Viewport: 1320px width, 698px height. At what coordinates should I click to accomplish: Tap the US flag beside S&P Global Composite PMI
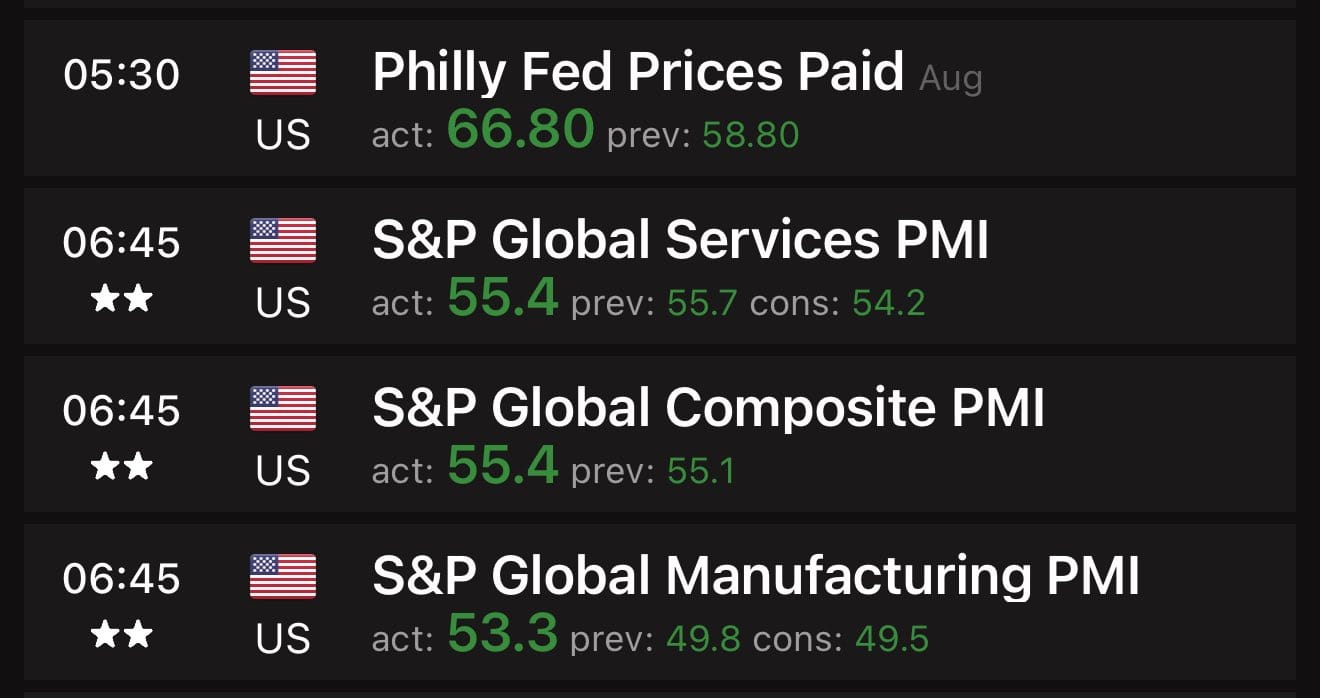point(283,409)
